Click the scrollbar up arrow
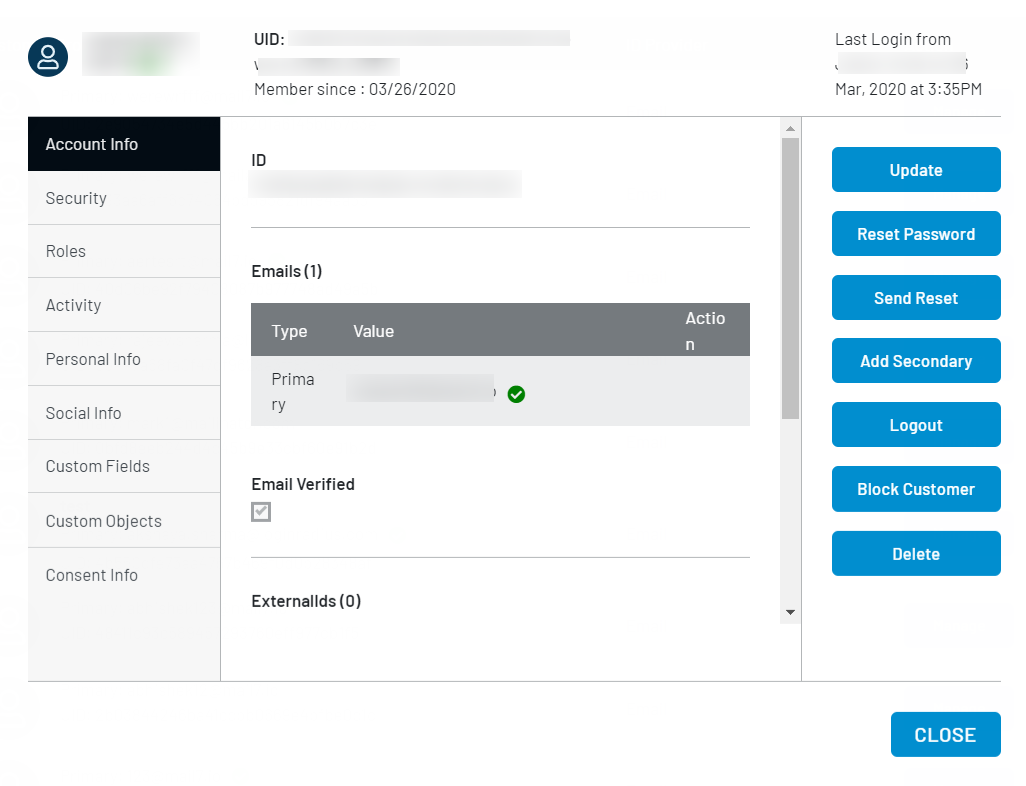The image size is (1026, 786). (790, 127)
